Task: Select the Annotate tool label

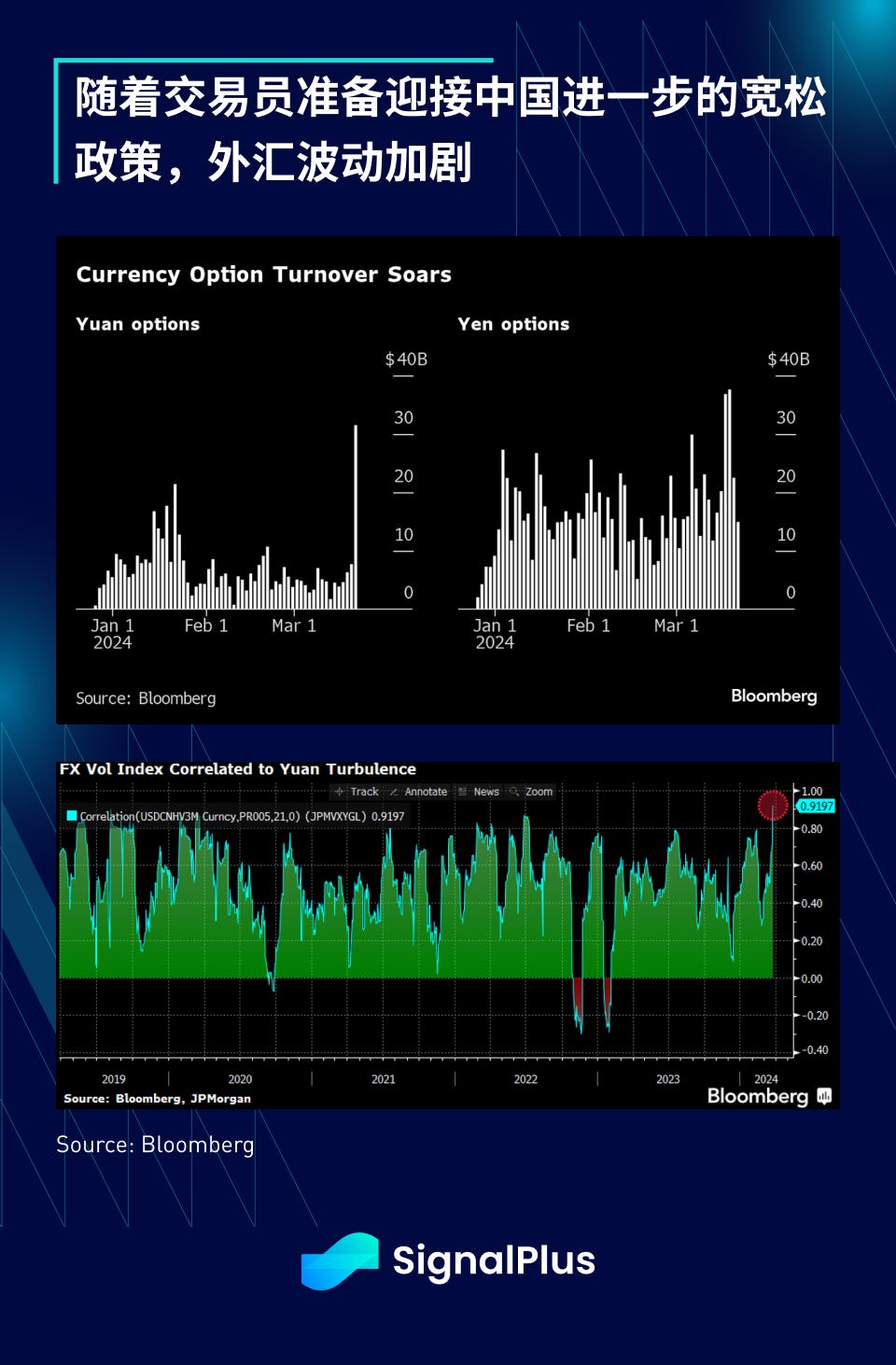Action: (426, 792)
